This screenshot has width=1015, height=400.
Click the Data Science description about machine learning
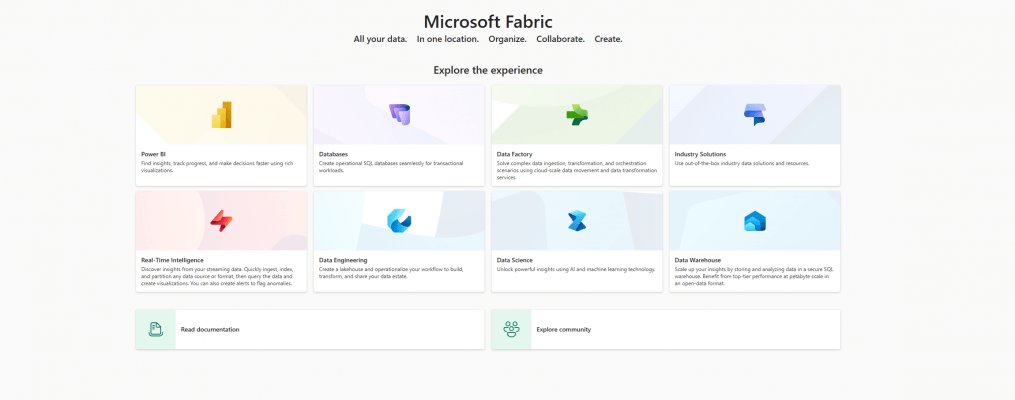click(x=576, y=269)
